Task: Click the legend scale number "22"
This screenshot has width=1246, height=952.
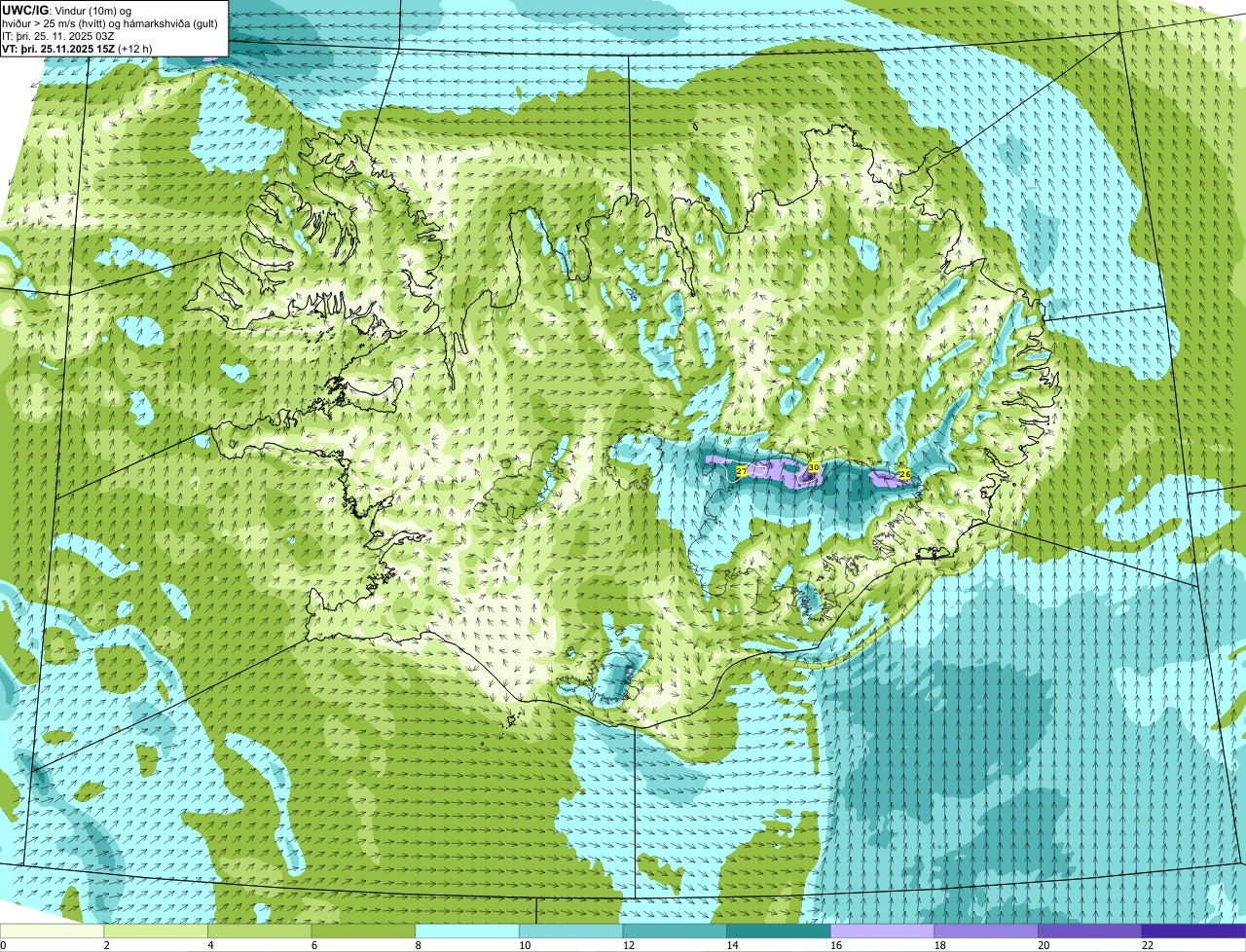Action: tap(1148, 945)
